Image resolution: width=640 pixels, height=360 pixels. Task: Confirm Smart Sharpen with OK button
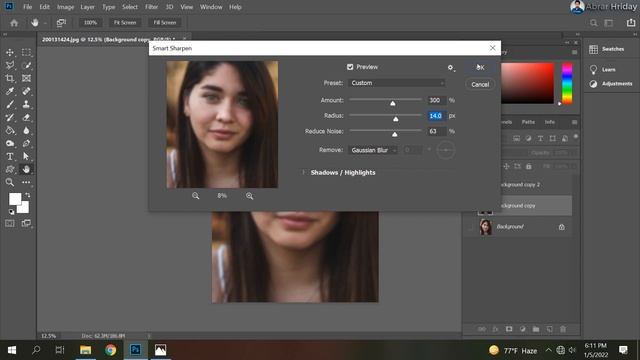coord(480,68)
